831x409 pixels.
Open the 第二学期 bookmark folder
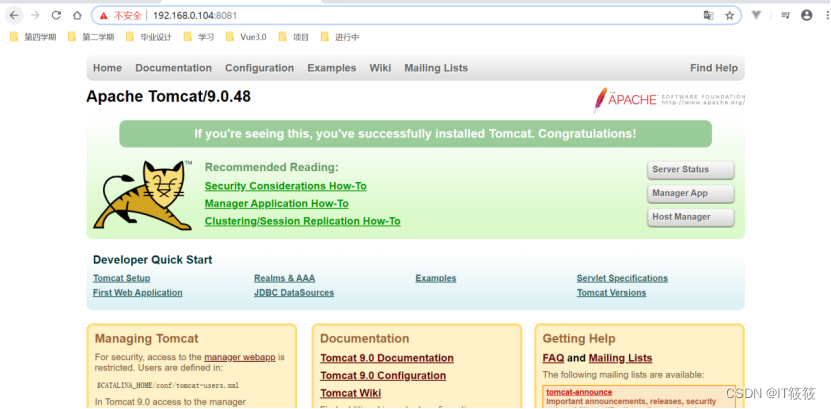91,37
